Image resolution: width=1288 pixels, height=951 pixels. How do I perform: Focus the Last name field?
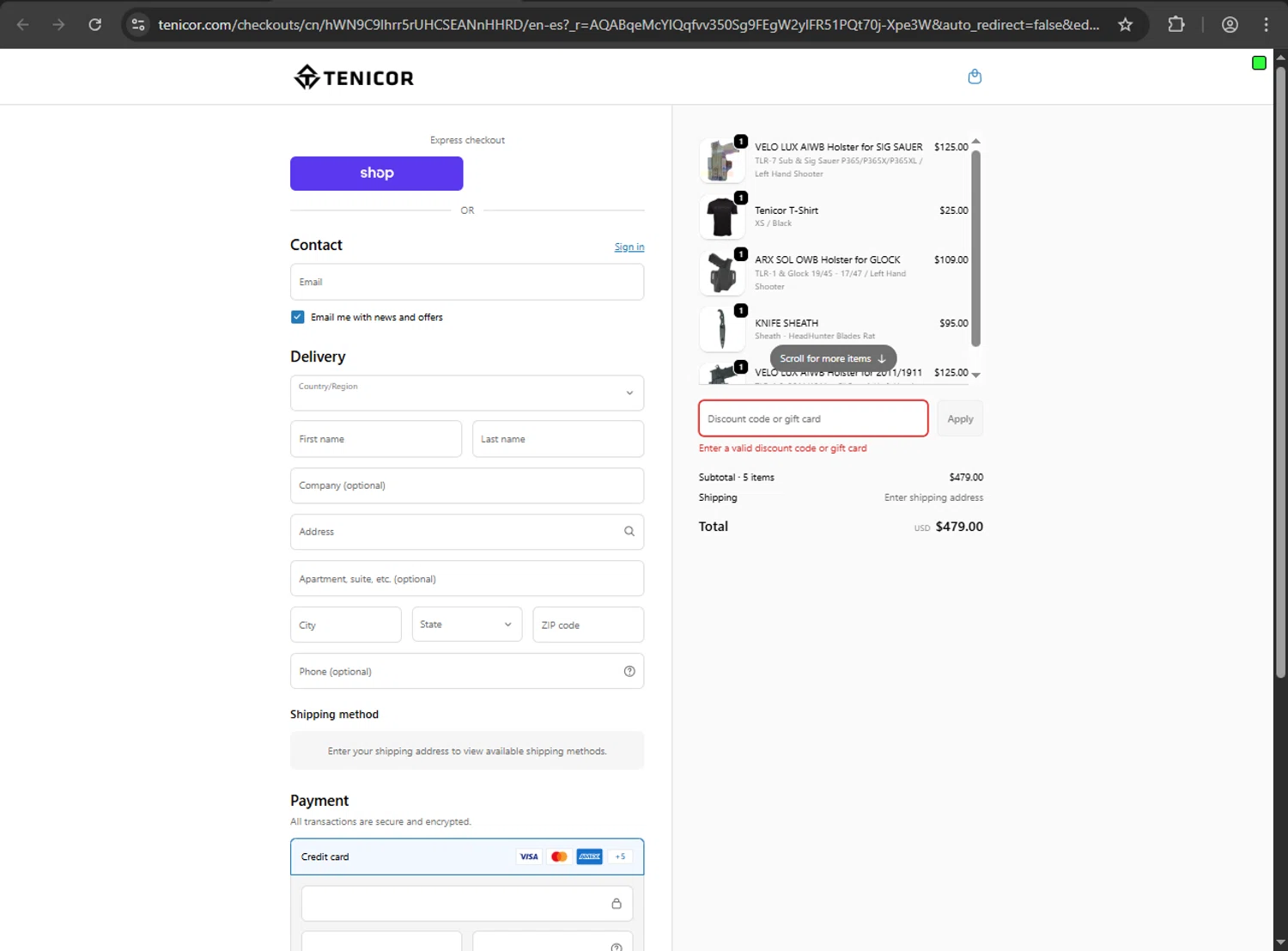(558, 439)
